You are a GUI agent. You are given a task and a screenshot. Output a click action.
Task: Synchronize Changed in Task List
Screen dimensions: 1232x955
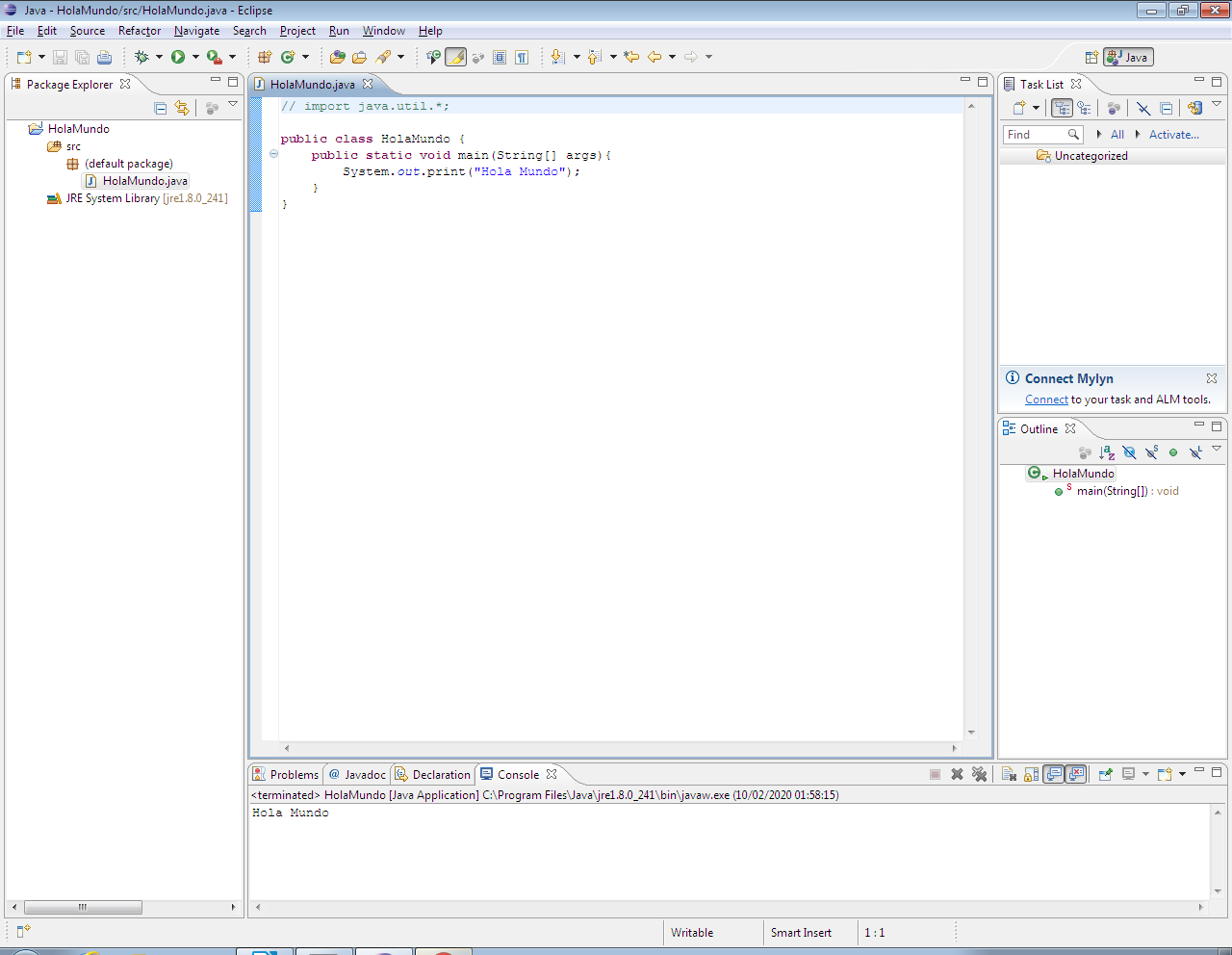coord(1194,108)
